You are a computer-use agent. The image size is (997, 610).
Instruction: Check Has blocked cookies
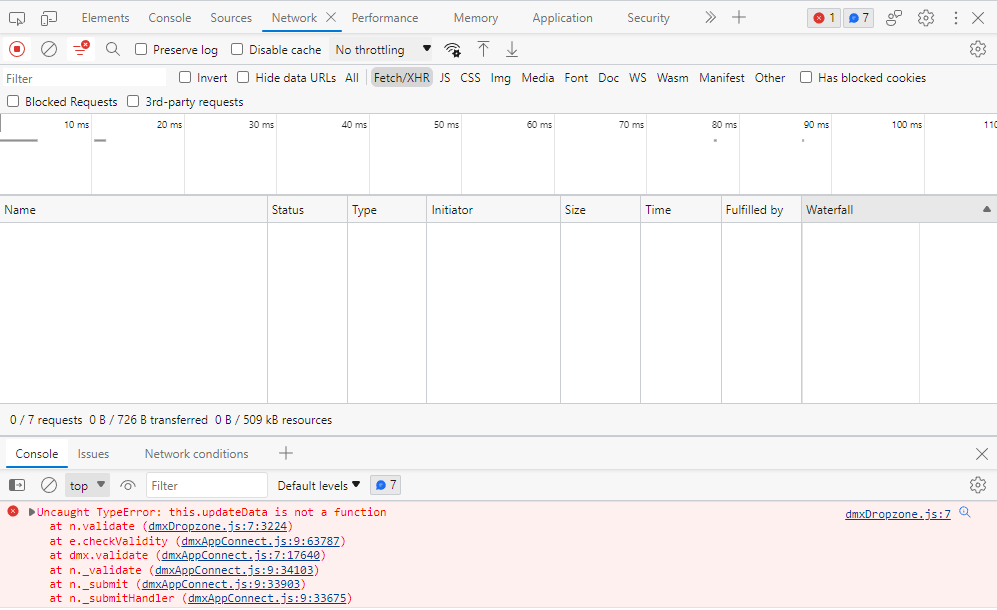tap(806, 78)
